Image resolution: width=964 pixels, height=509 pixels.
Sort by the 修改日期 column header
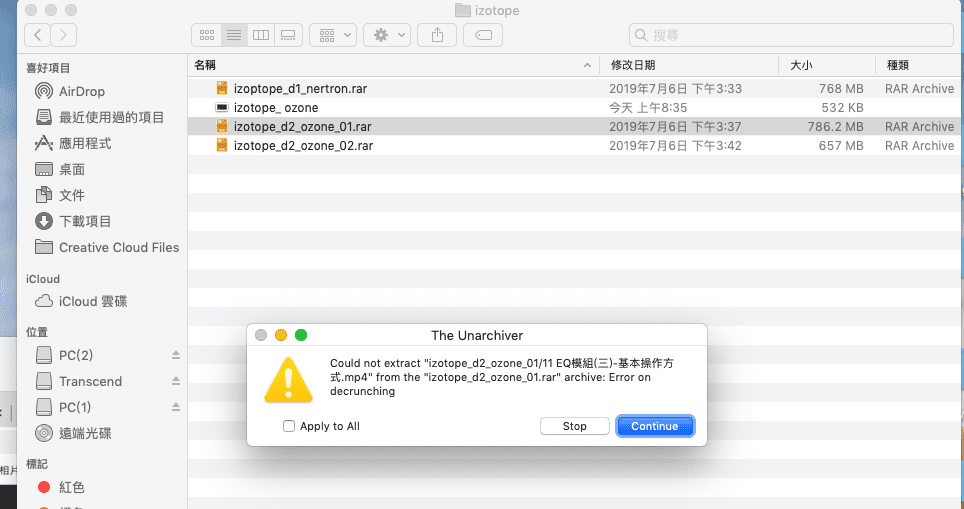coord(689,65)
